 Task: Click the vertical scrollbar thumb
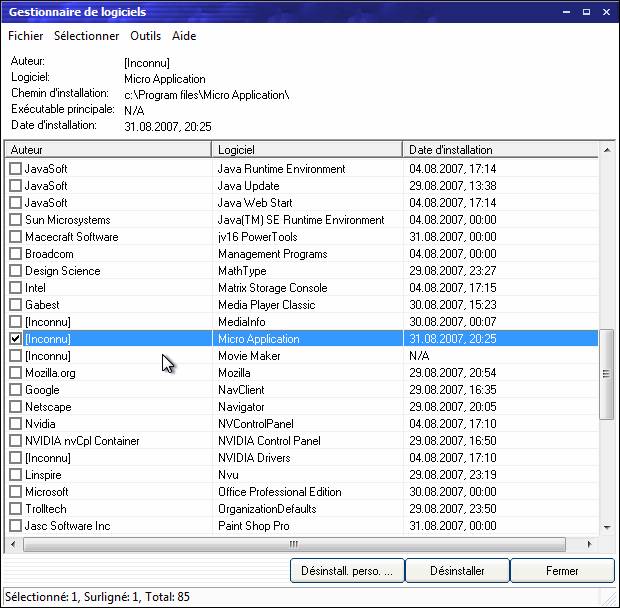coord(607,374)
